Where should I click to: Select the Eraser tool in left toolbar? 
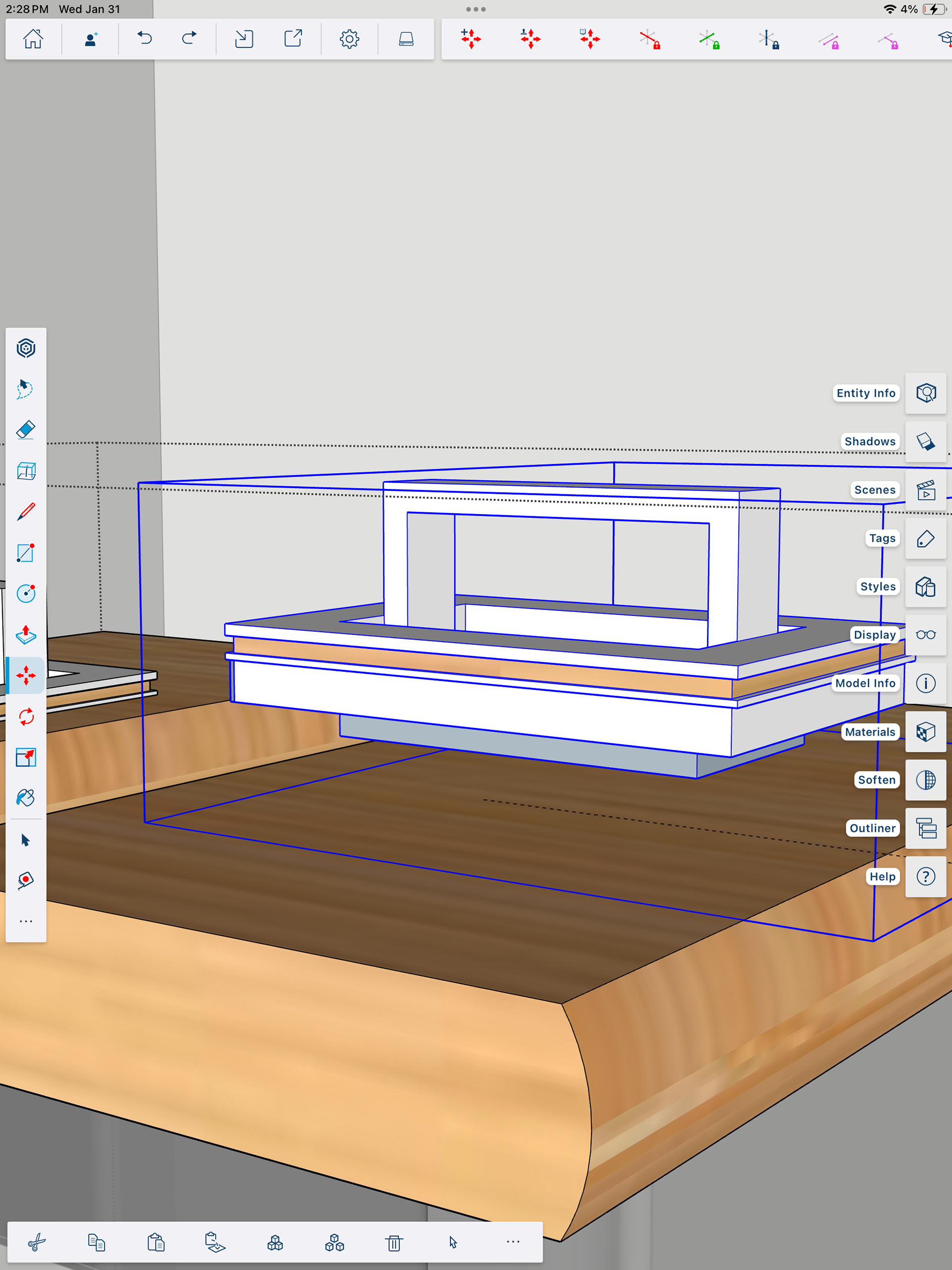pyautogui.click(x=26, y=430)
